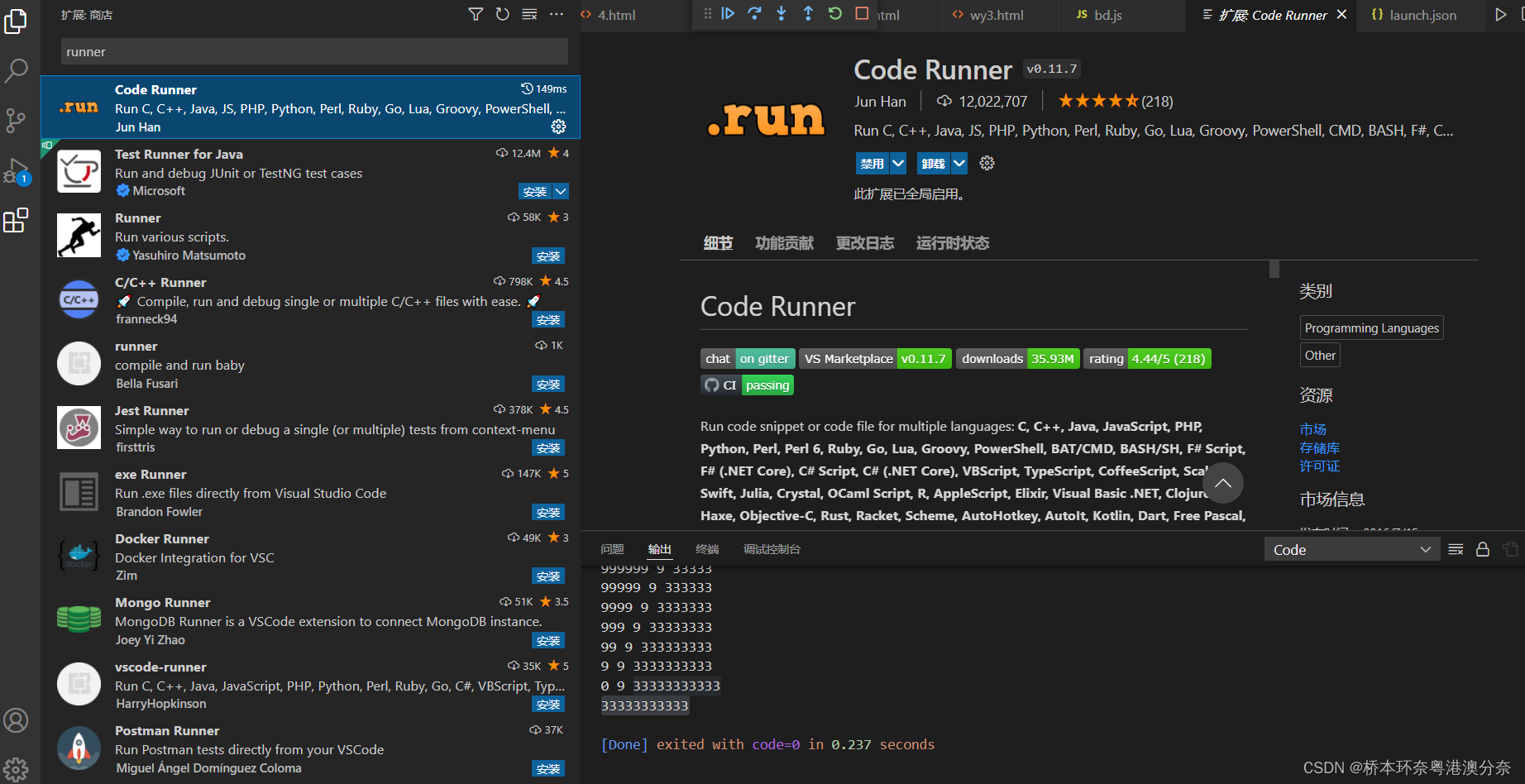
Task: Switch to the 终端 terminal tab
Action: click(x=707, y=549)
